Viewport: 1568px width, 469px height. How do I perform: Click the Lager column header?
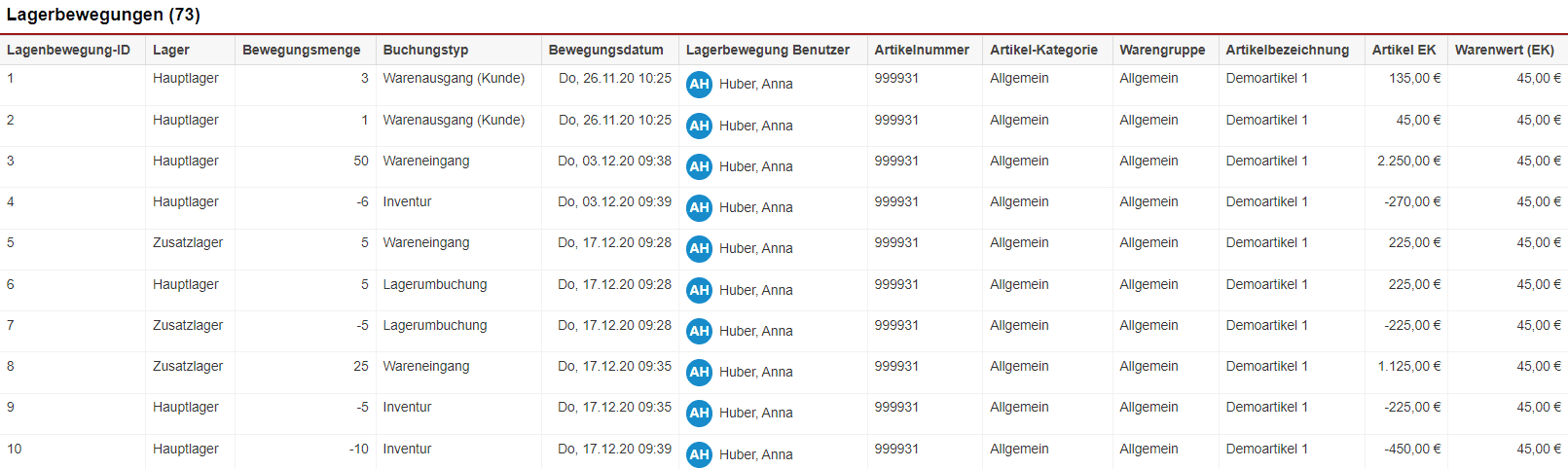tap(171, 50)
